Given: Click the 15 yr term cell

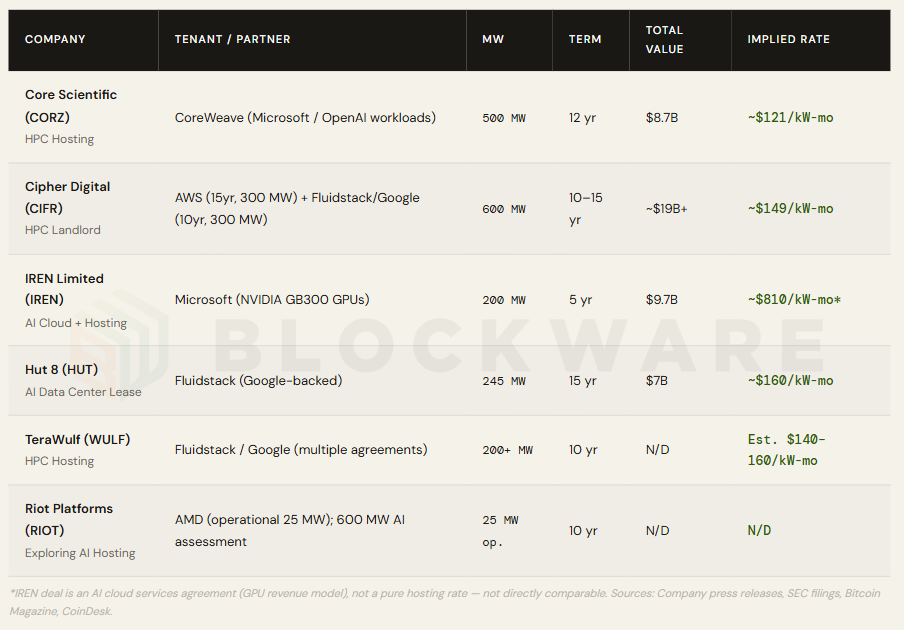Looking at the screenshot, I should 582,380.
